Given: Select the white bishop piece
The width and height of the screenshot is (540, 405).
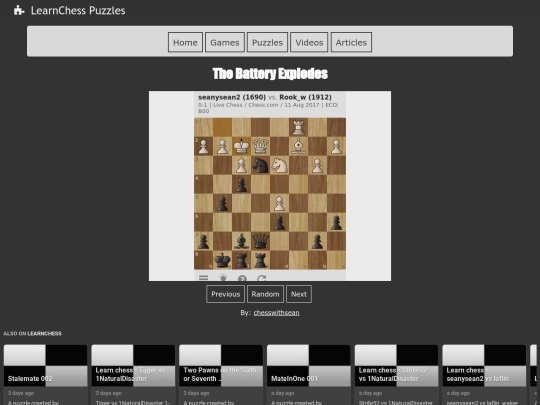Looking at the screenshot, I should click(298, 146).
